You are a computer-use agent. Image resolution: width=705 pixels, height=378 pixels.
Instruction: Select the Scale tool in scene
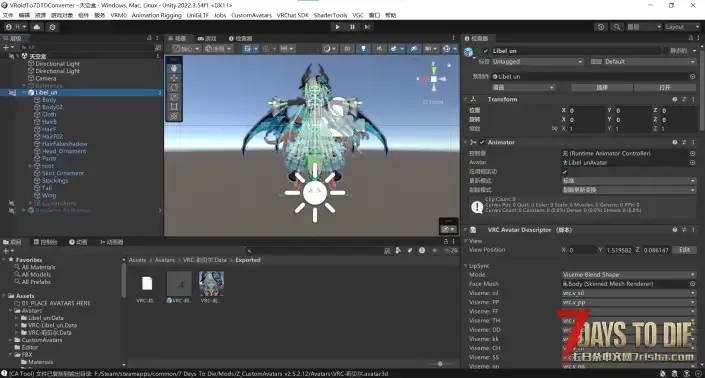click(174, 97)
